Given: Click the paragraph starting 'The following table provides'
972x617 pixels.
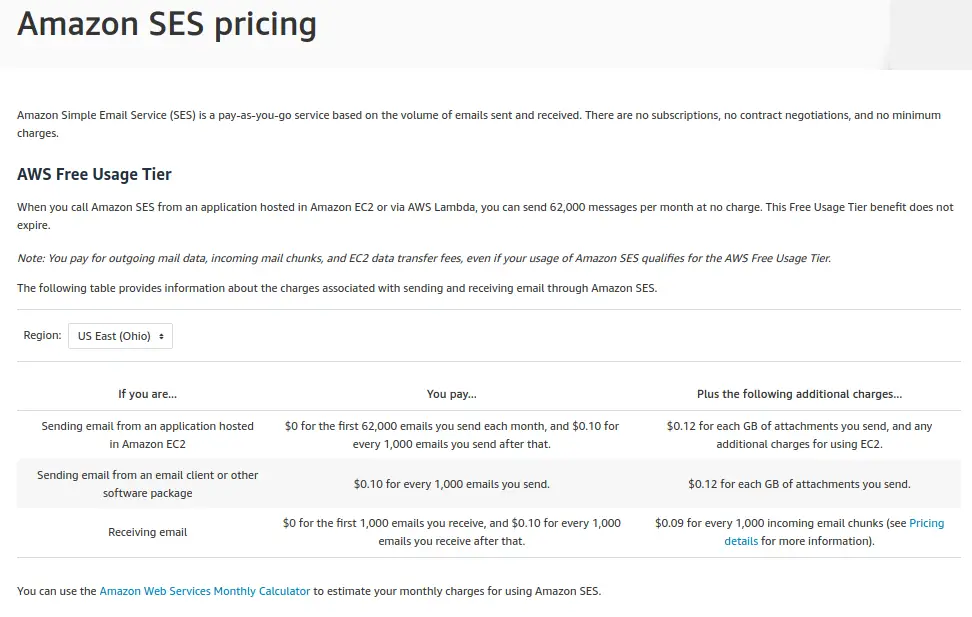Looking at the screenshot, I should tap(337, 288).
